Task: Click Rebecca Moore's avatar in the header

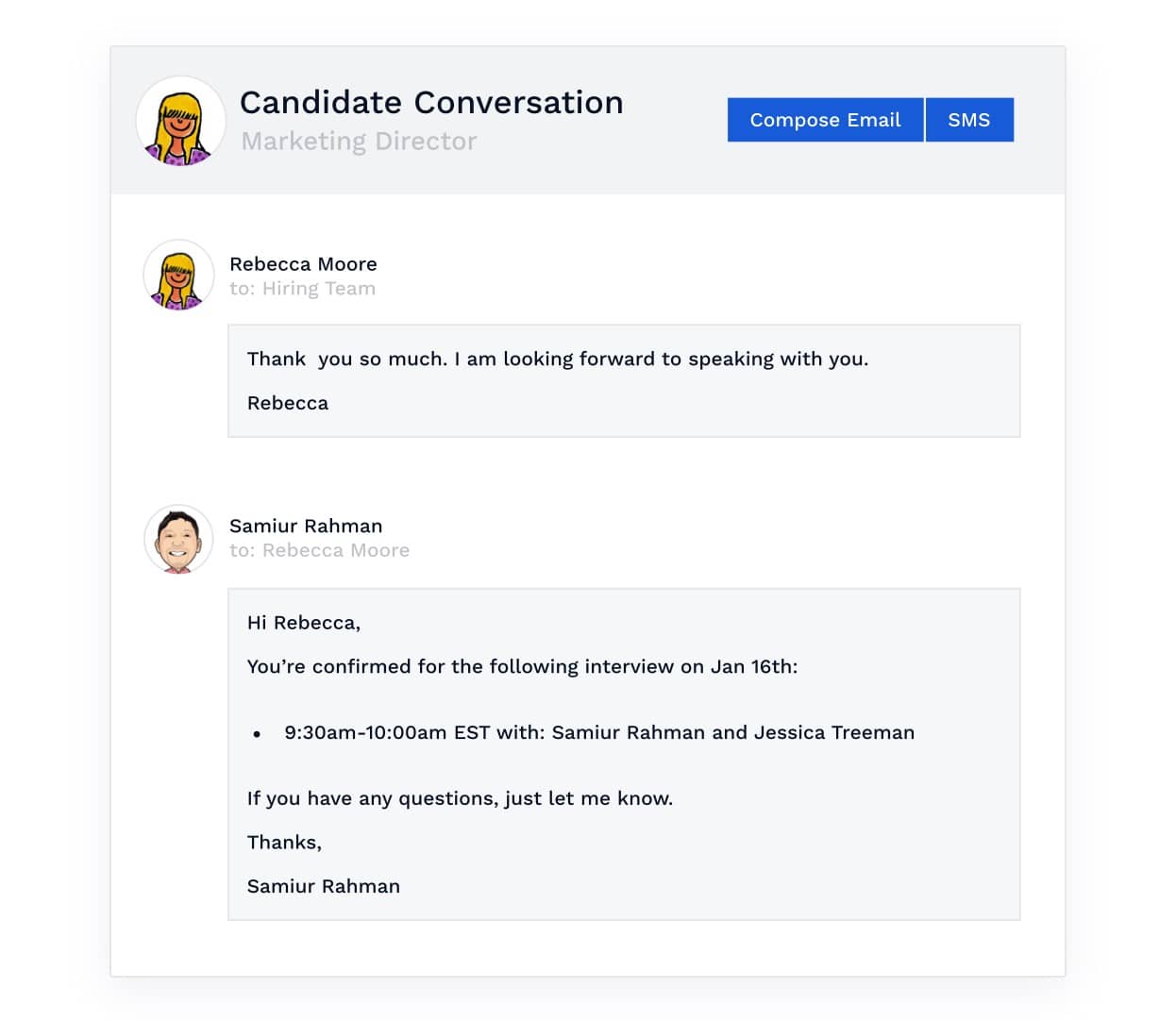Action: tap(180, 121)
